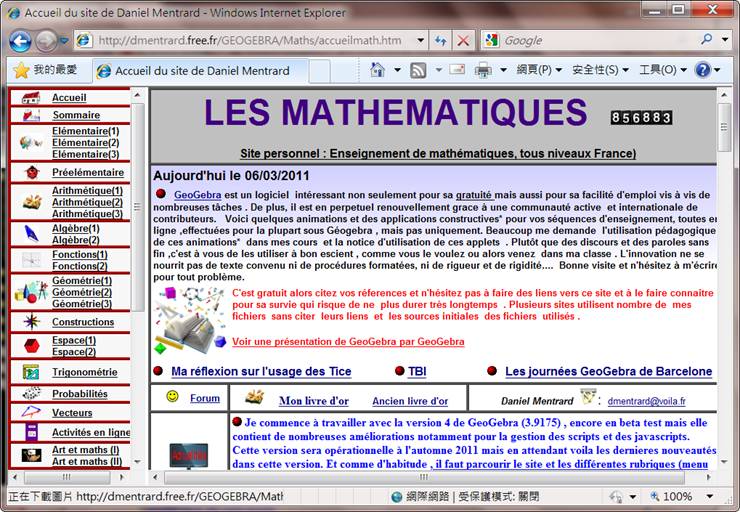
Task: Open the Fonctions(2) link
Action: click(x=80, y=266)
